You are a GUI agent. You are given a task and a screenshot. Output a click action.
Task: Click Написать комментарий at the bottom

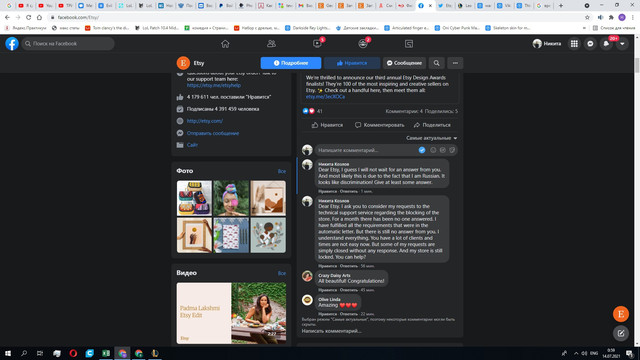331,331
